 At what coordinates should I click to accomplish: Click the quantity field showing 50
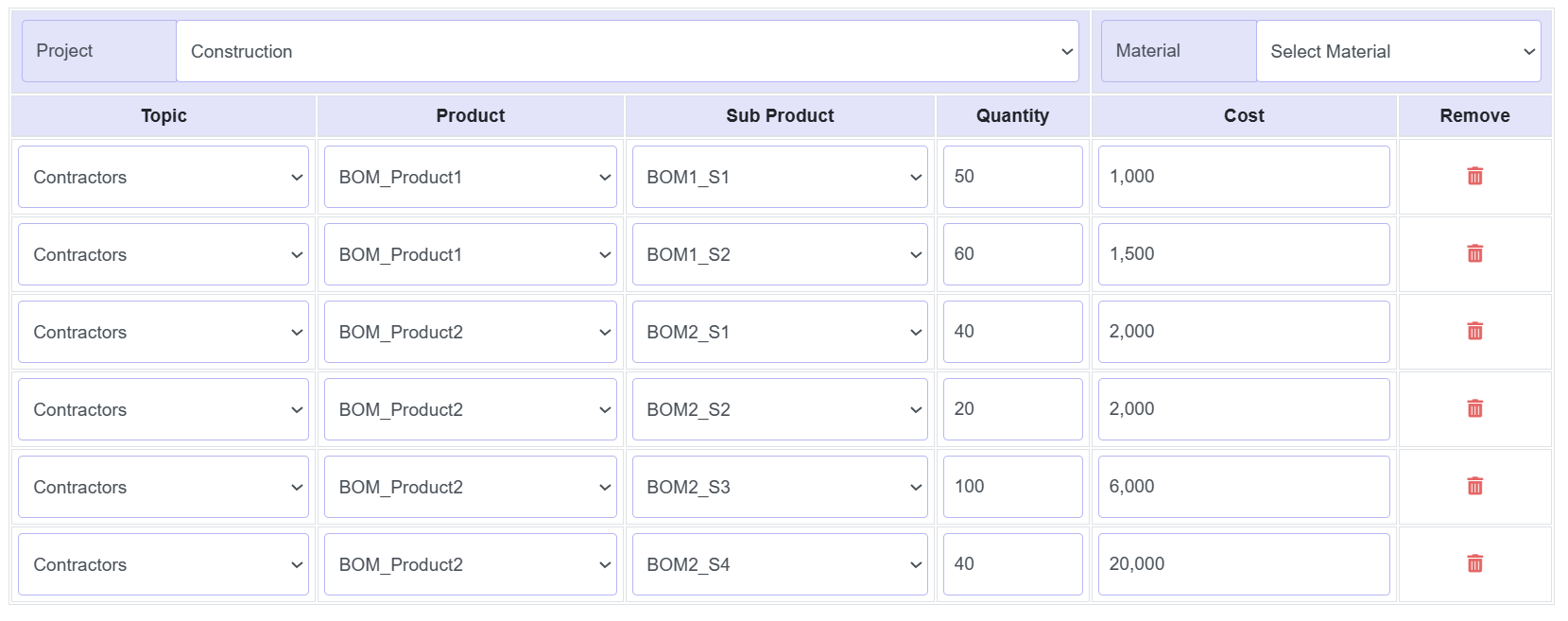(x=1011, y=177)
